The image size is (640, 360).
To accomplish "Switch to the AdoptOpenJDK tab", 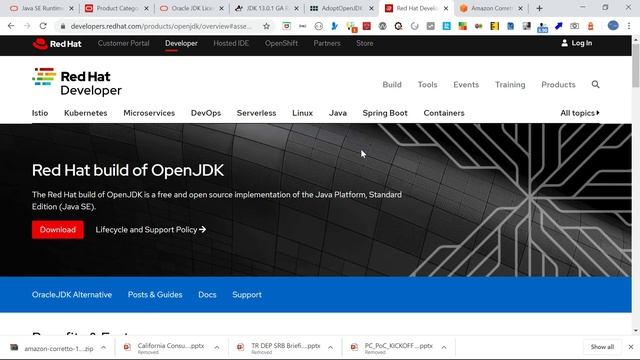I will click(x=342, y=8).
